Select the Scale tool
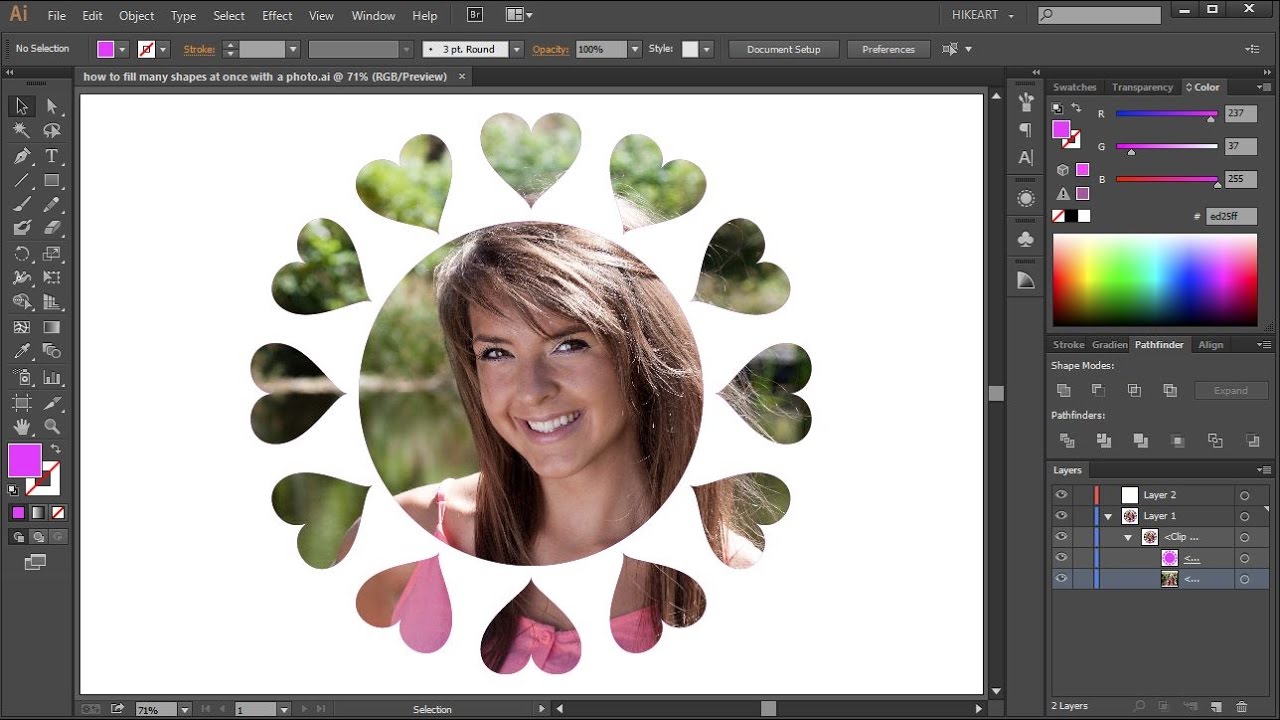Screen dimensions: 1280x720 click(x=52, y=254)
